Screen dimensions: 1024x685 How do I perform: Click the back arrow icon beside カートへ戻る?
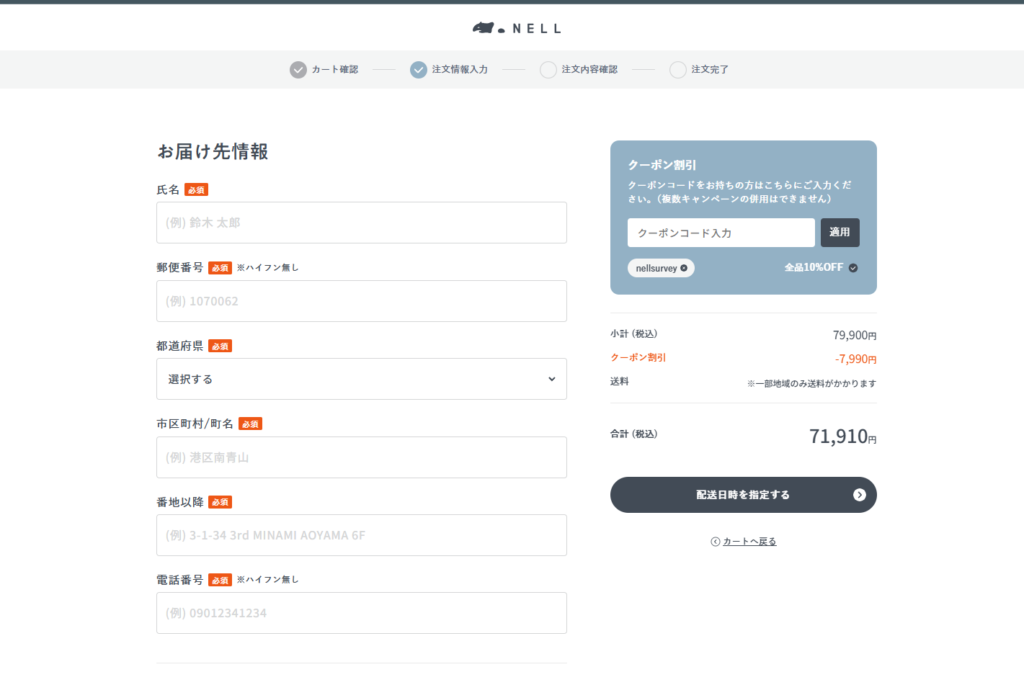click(715, 542)
